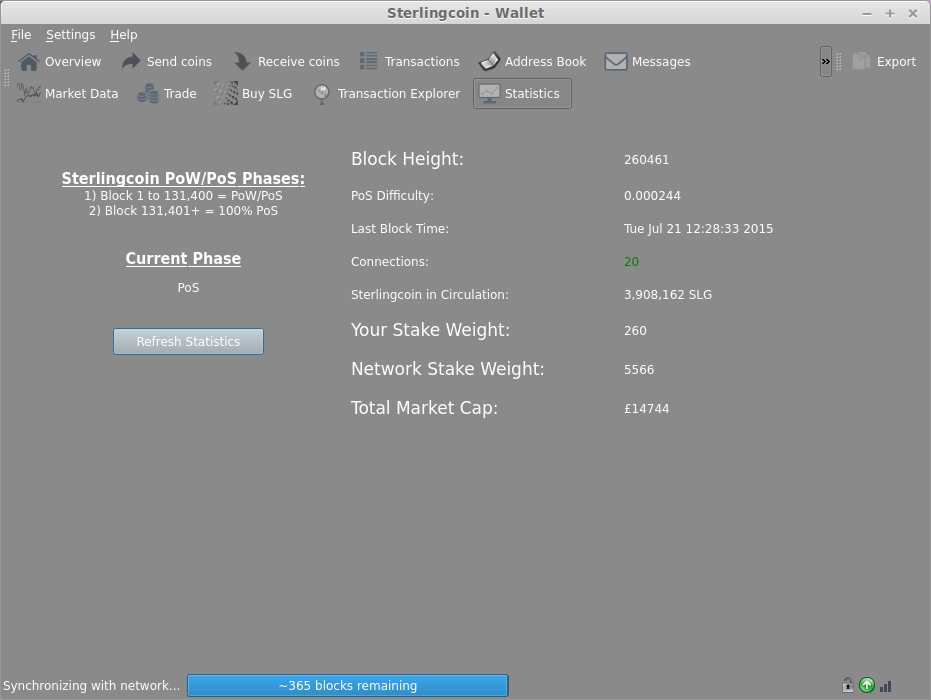Click the PoS Difficulty value 0.000244
The width and height of the screenshot is (931, 700).
[x=652, y=196]
